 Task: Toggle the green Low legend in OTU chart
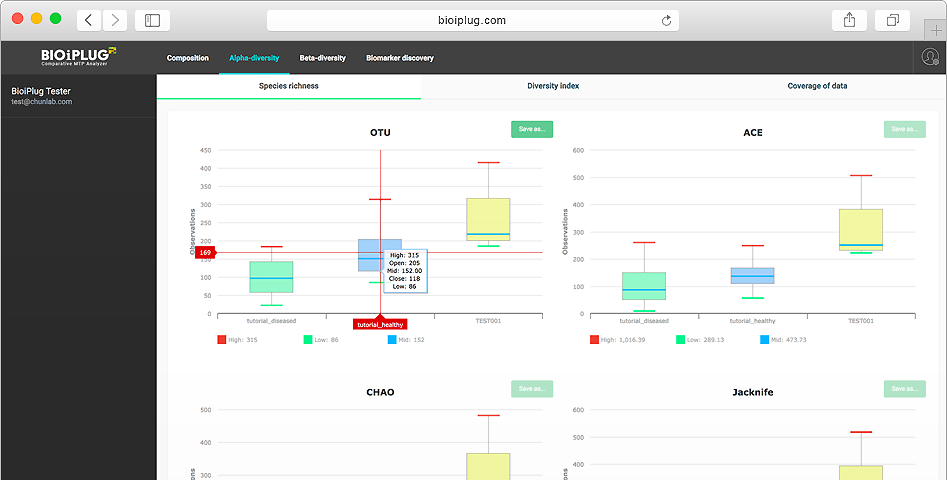pyautogui.click(x=308, y=340)
